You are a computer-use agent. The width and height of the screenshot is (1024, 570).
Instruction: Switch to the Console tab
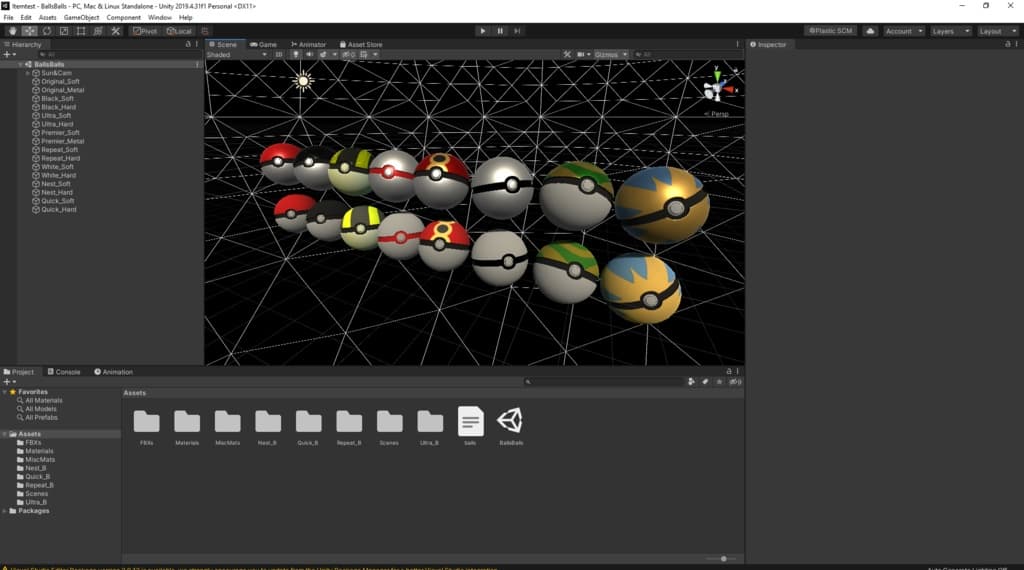(x=64, y=372)
